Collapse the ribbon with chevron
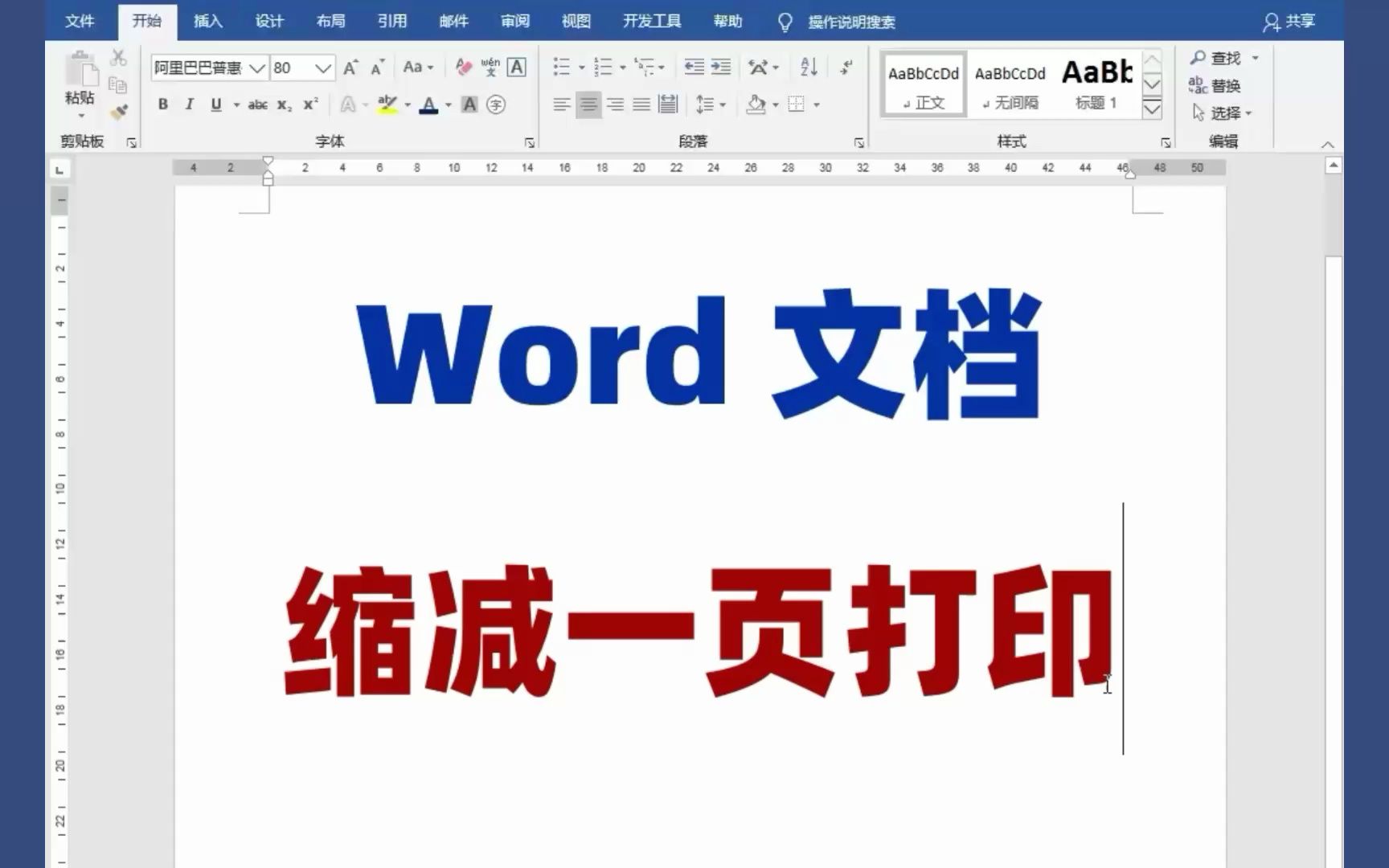The height and width of the screenshot is (868, 1389). coord(1327,145)
